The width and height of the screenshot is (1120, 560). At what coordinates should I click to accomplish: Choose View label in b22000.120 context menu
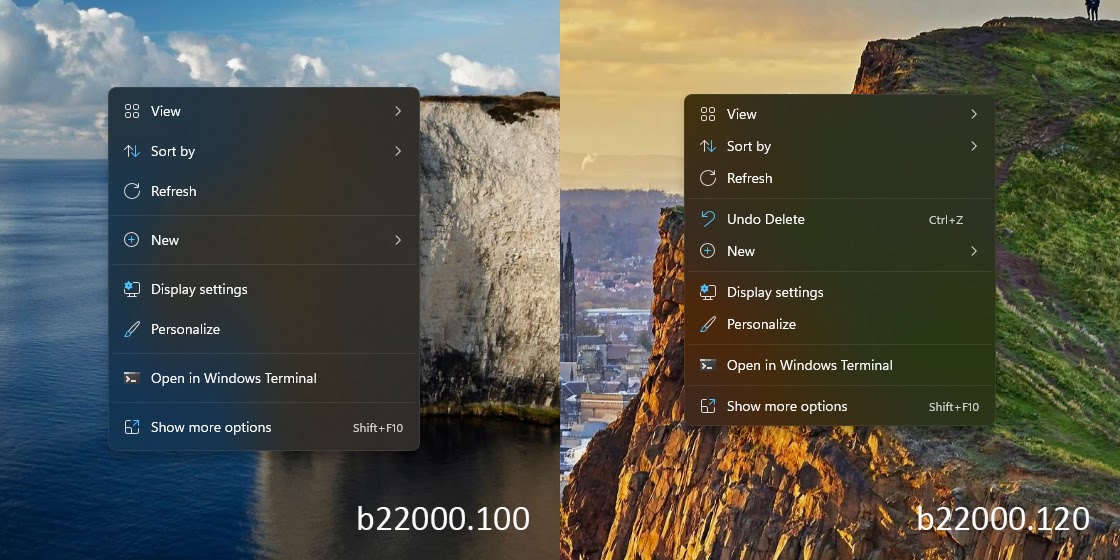[741, 114]
